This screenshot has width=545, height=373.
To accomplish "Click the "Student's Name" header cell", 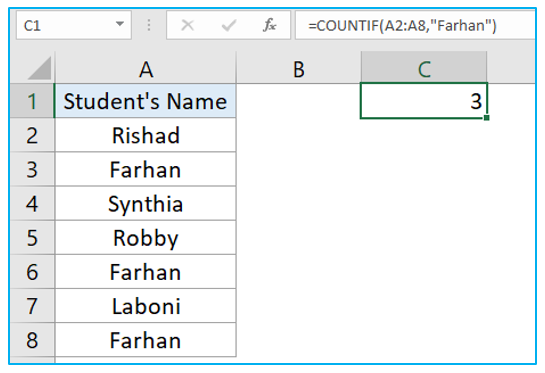I will pos(145,101).
